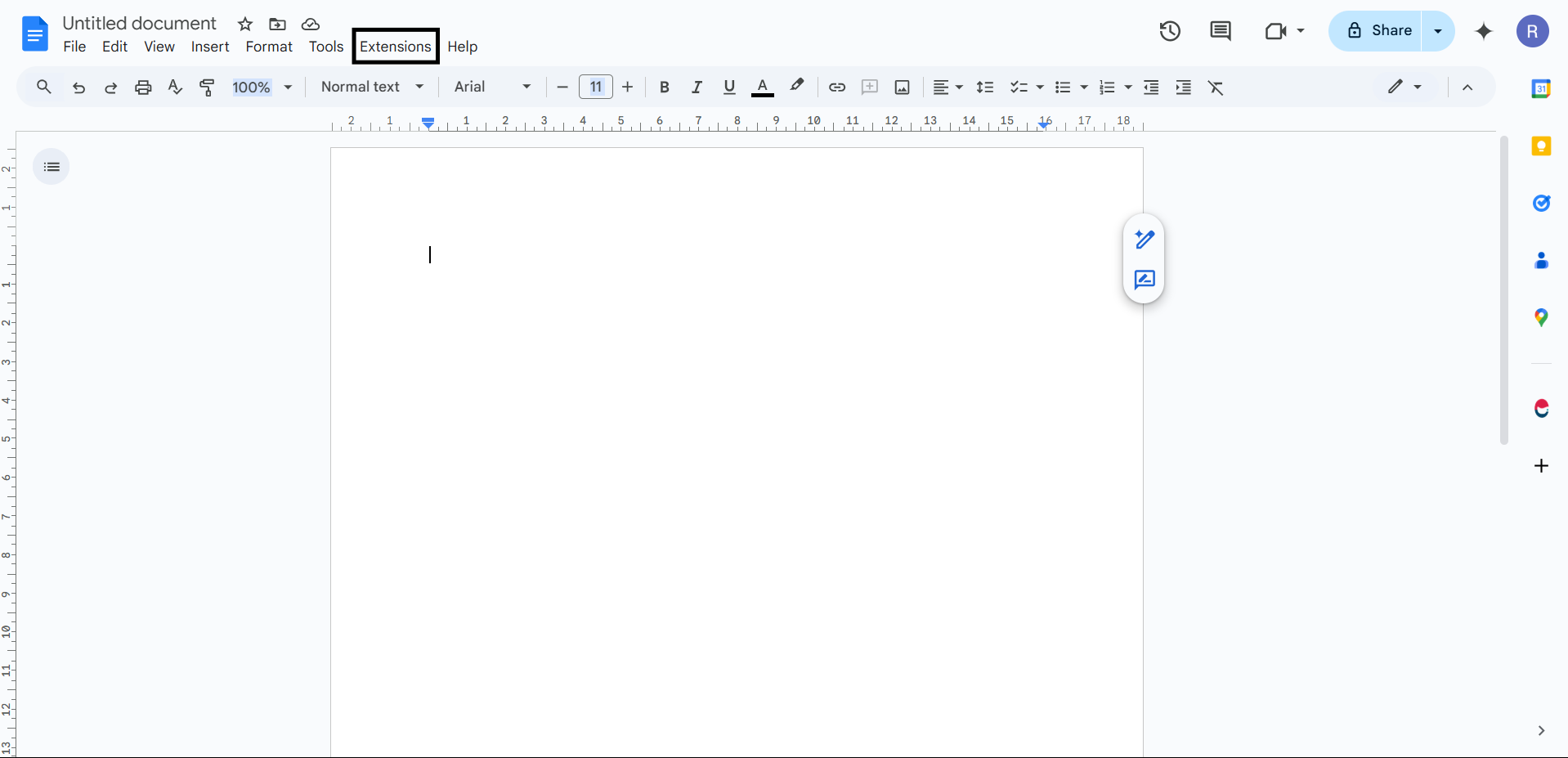Open the comments history icon
The width and height of the screenshot is (1568, 758).
click(1221, 31)
